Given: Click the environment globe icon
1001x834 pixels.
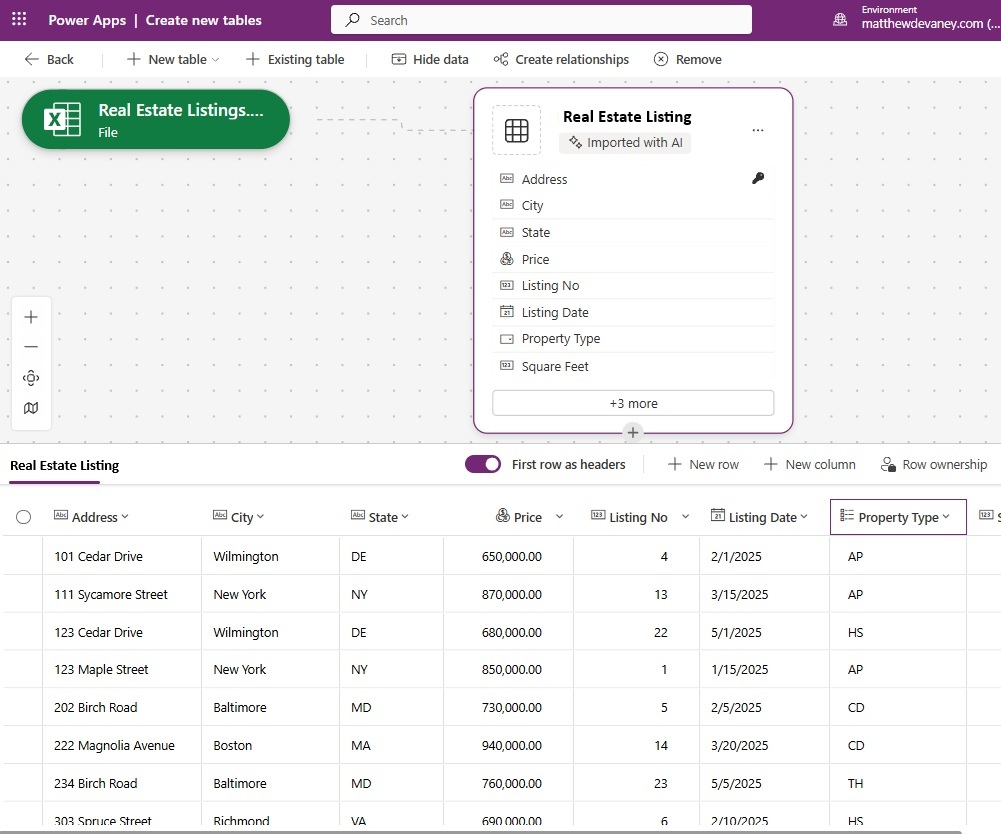Looking at the screenshot, I should [x=840, y=20].
